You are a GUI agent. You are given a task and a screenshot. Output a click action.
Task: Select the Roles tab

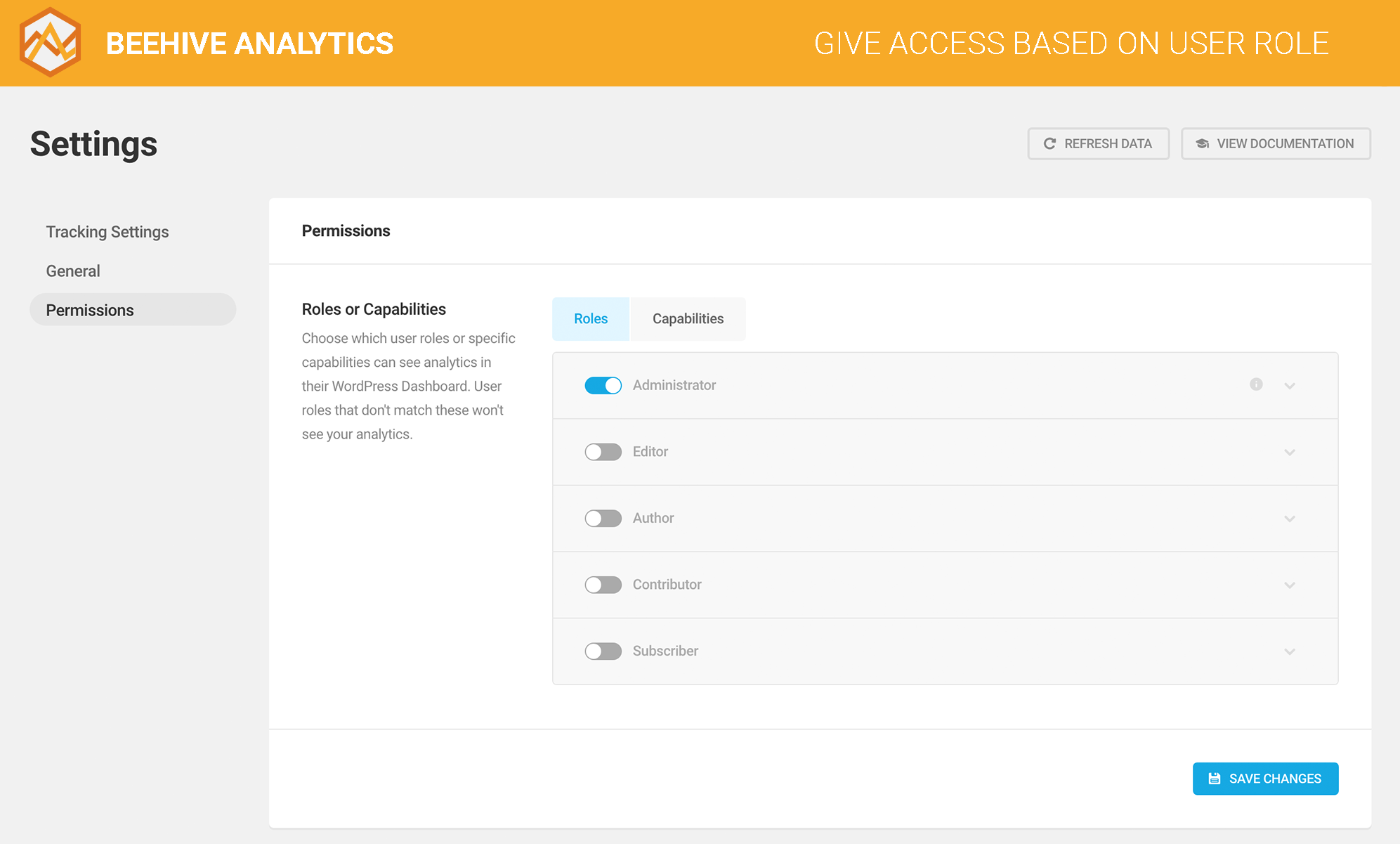(x=591, y=318)
